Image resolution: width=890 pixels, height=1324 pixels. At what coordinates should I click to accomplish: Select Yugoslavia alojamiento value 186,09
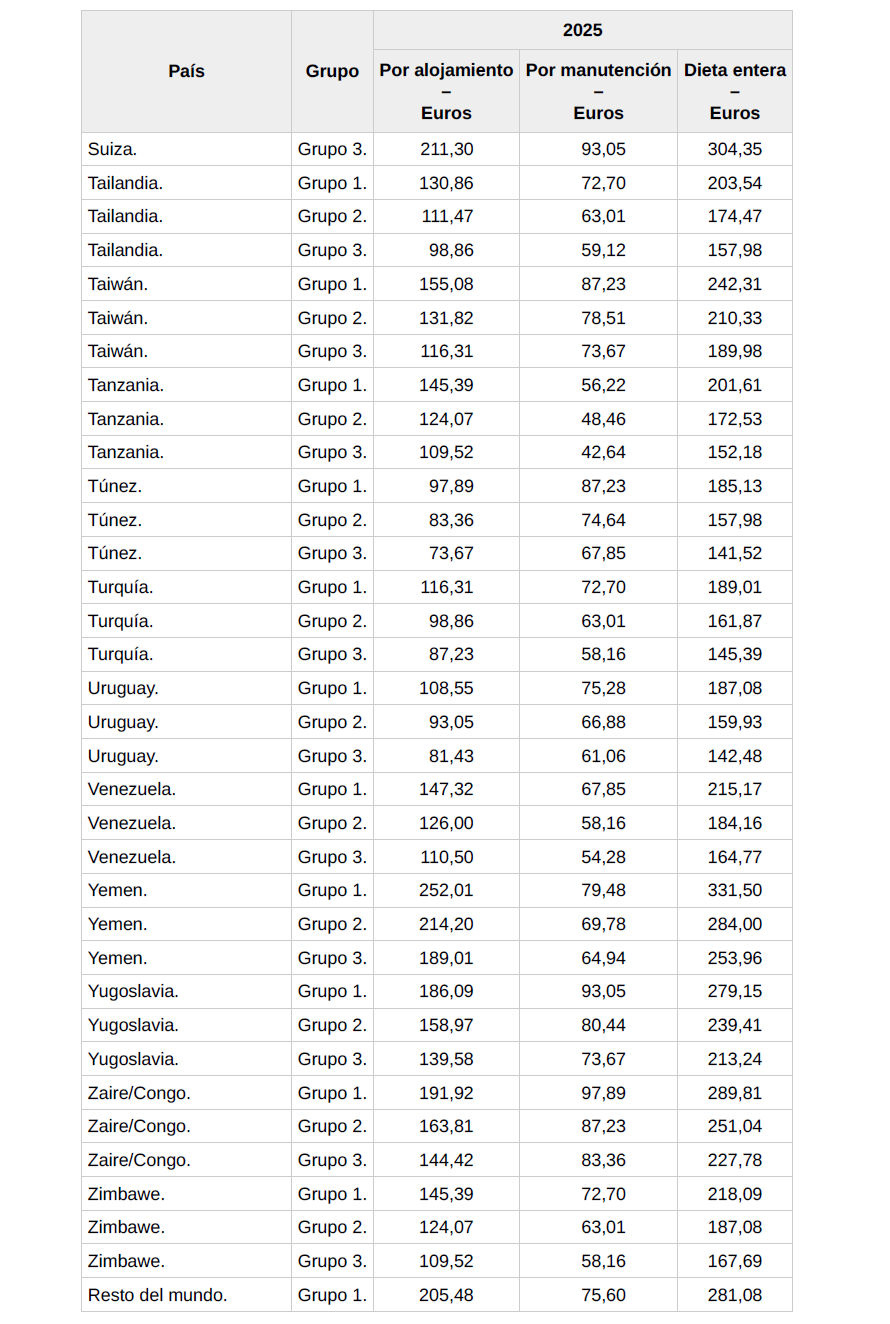pos(447,992)
